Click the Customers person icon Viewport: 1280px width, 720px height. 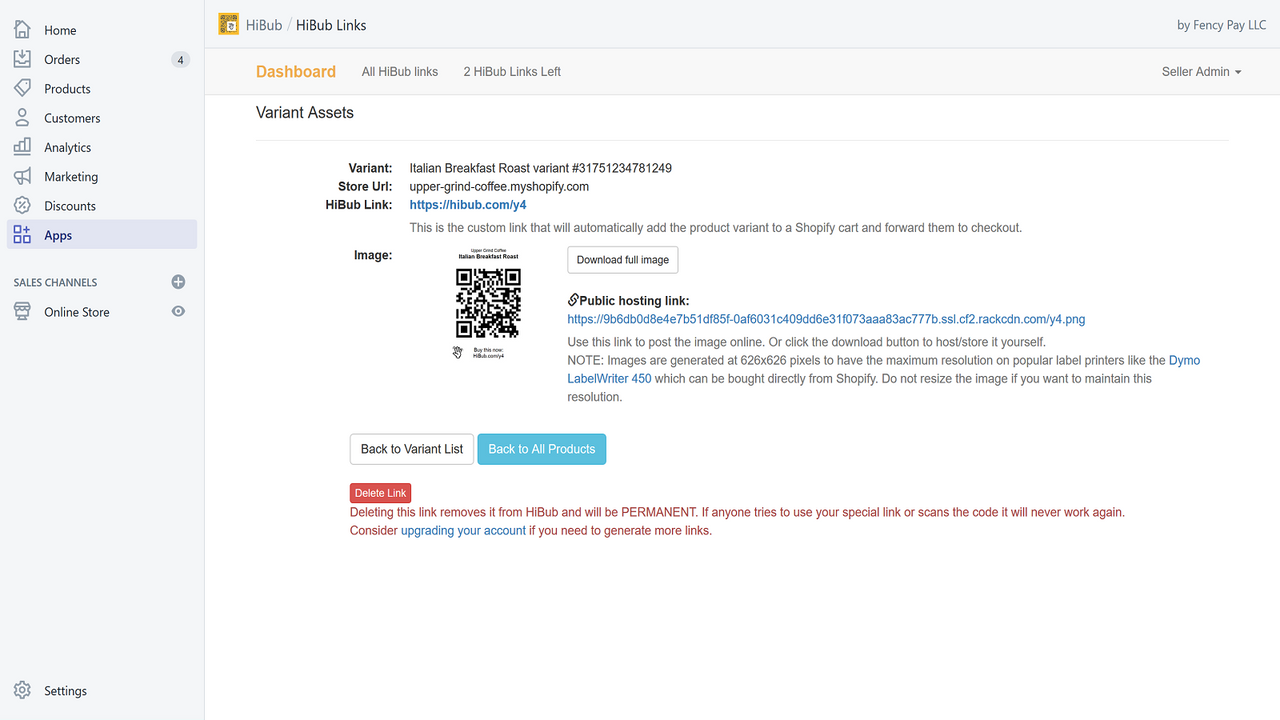(22, 118)
